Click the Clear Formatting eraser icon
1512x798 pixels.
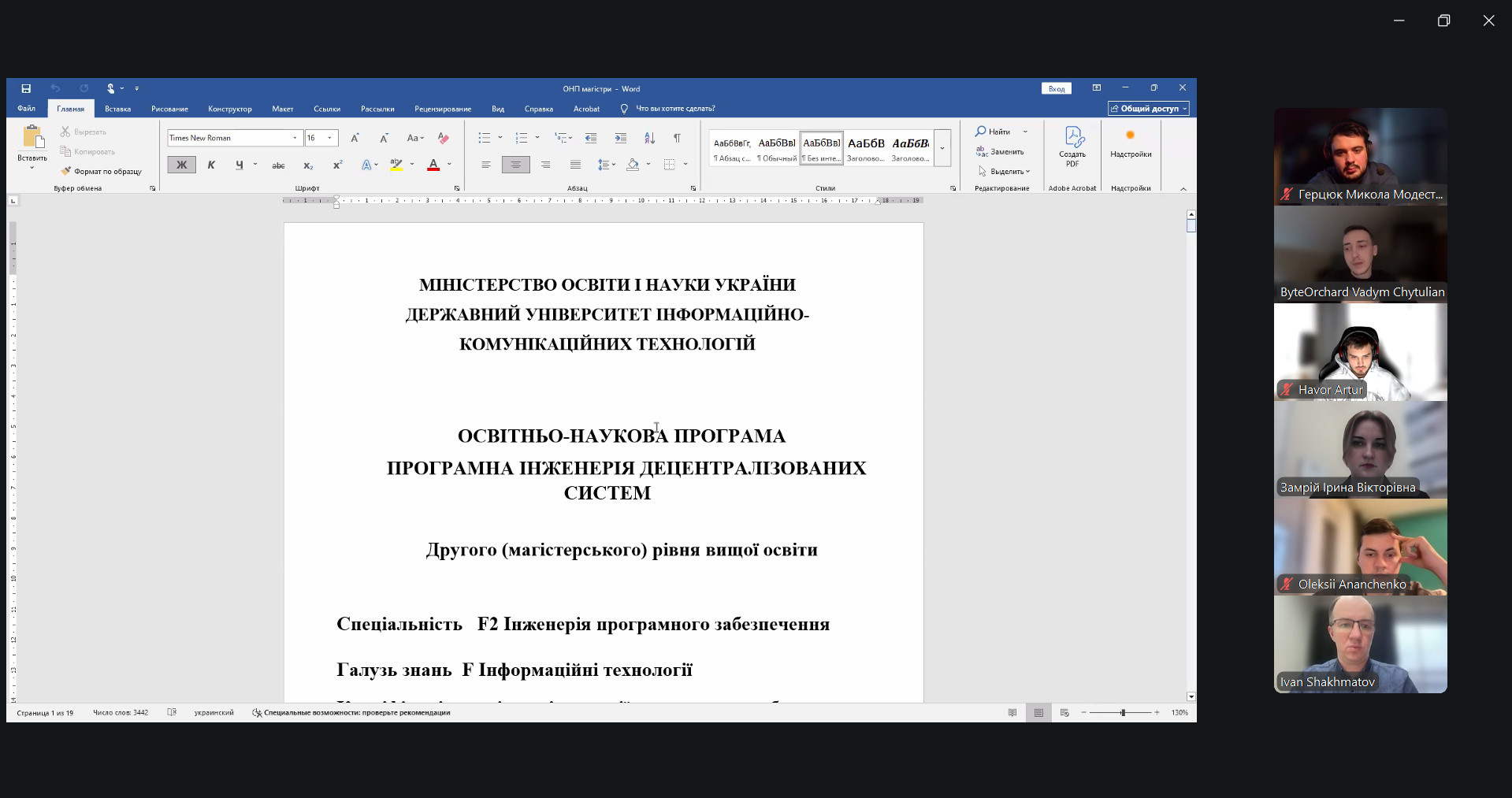(x=444, y=138)
